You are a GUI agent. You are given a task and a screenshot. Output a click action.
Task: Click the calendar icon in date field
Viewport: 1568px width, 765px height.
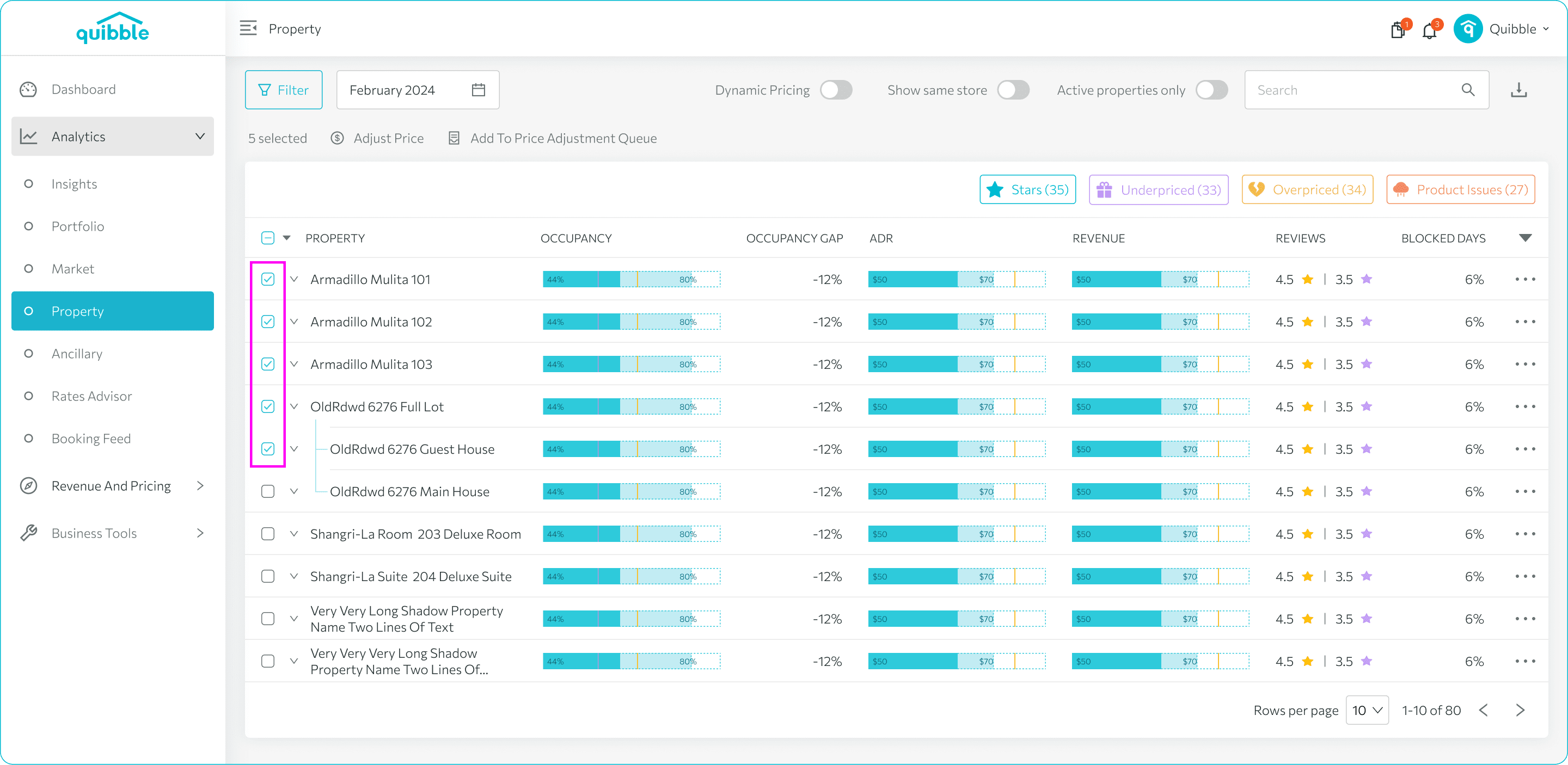click(479, 90)
